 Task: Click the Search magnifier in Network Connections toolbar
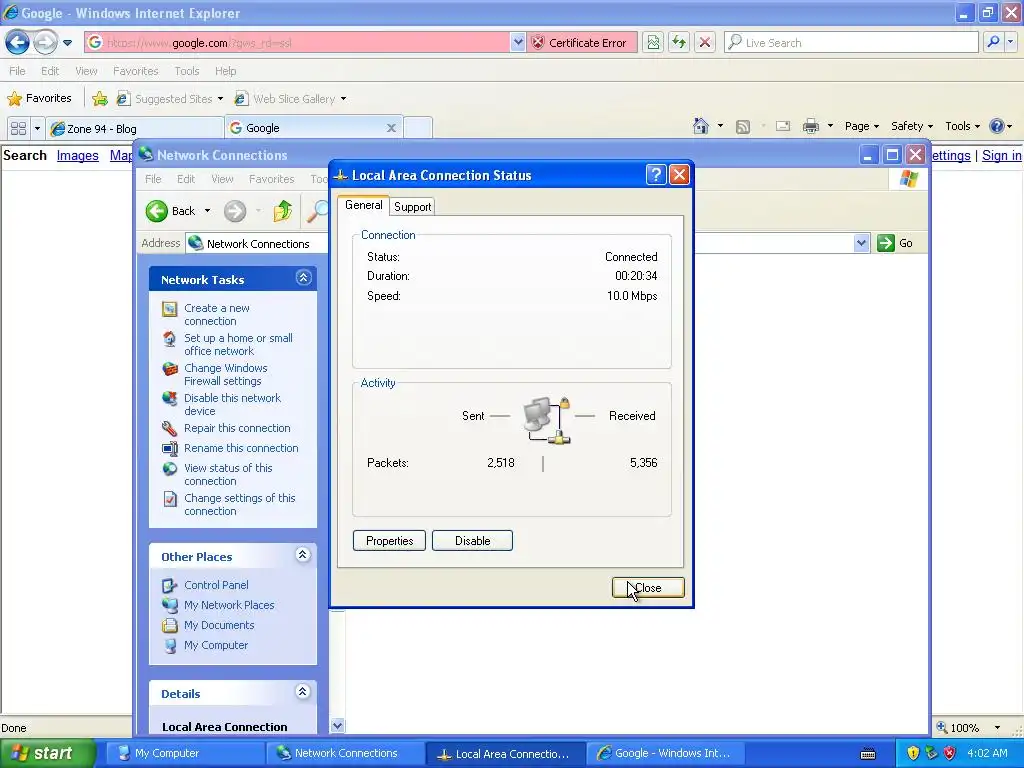[x=318, y=211]
